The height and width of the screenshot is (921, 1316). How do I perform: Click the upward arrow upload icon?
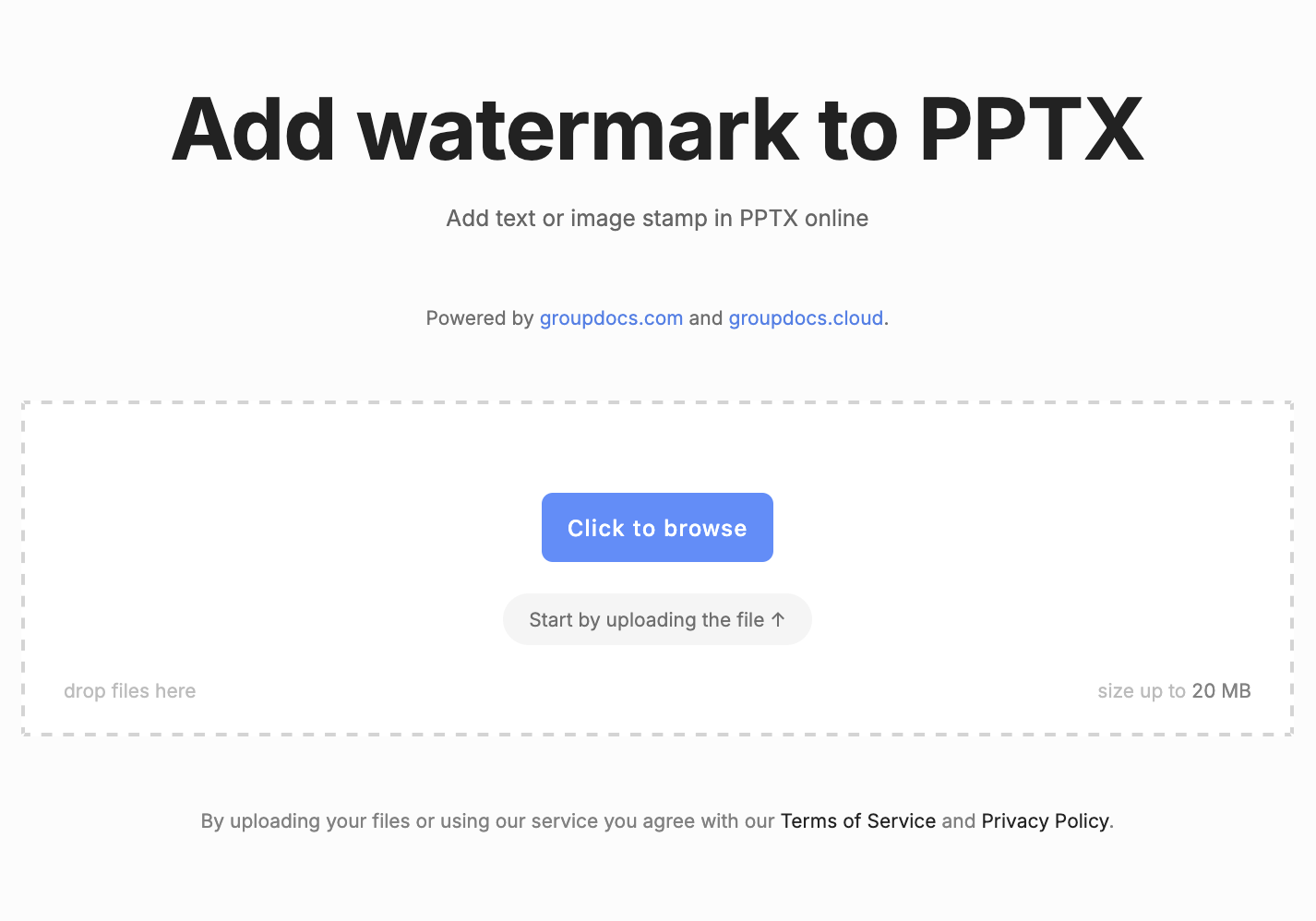tap(778, 619)
